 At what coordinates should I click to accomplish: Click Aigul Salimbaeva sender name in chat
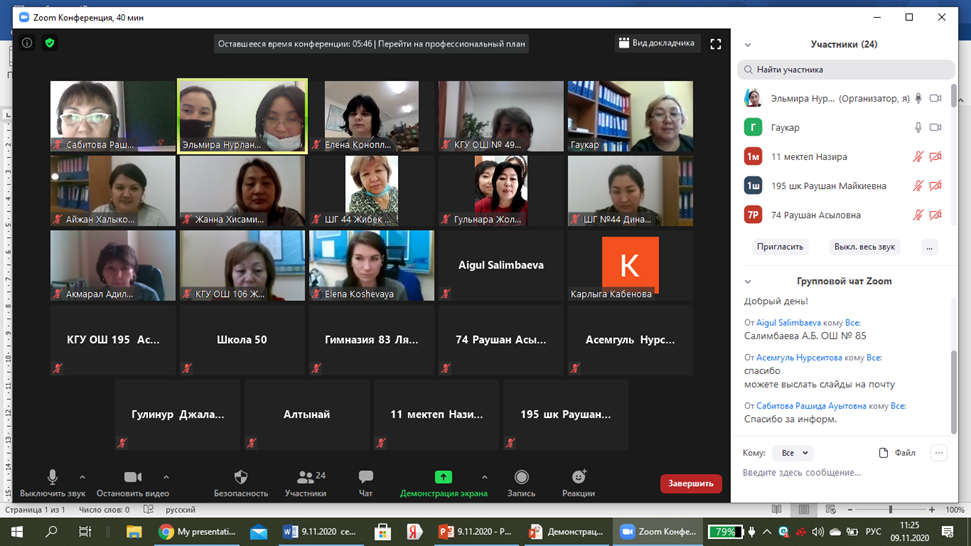pyautogui.click(x=788, y=323)
